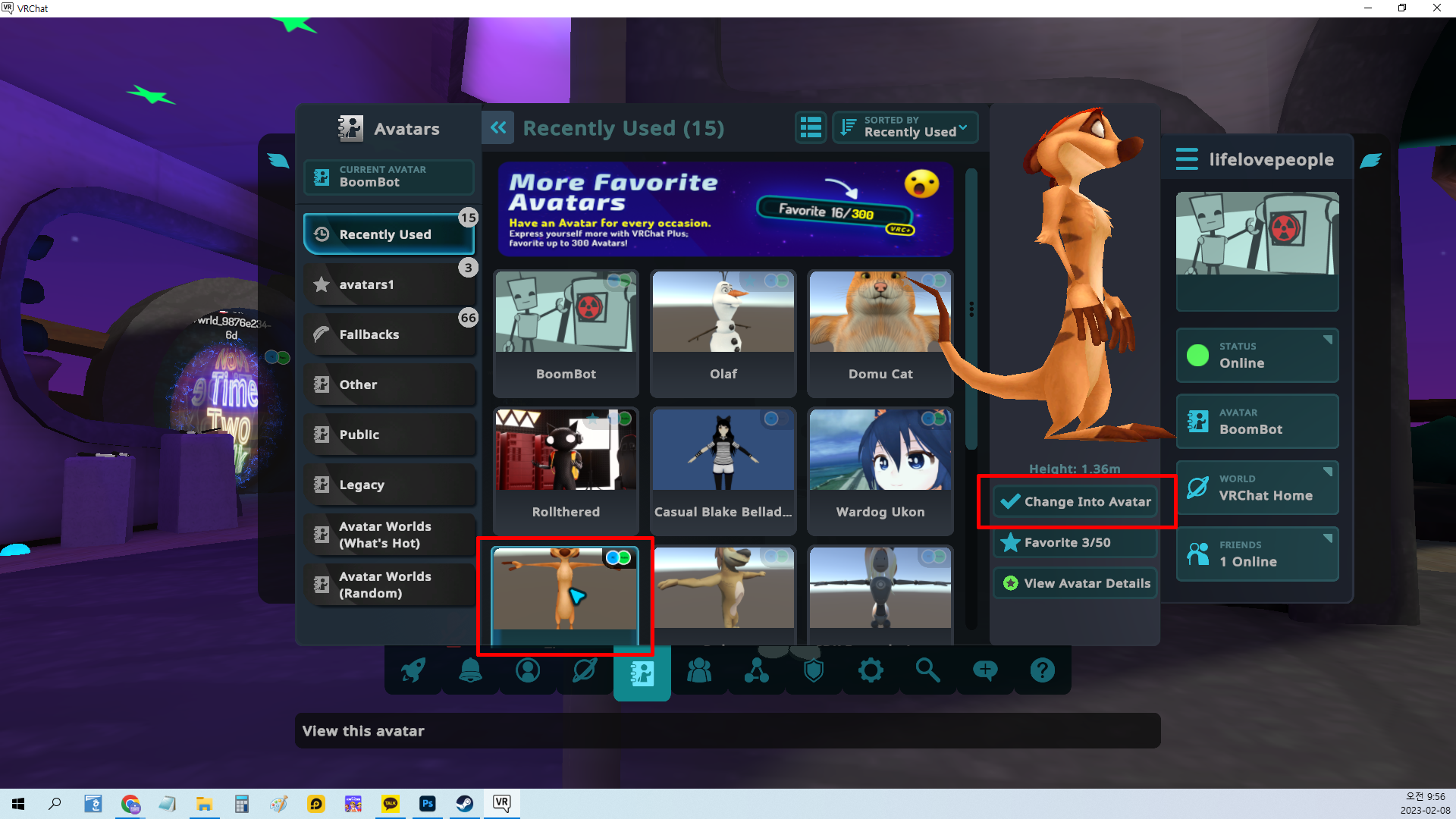Select the Fallbacks category

click(x=389, y=334)
